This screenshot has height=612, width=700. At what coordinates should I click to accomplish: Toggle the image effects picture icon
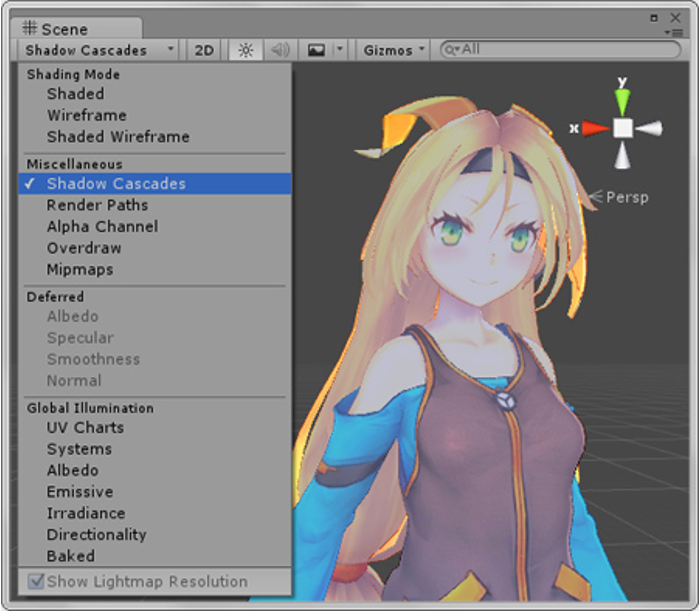pyautogui.click(x=316, y=50)
